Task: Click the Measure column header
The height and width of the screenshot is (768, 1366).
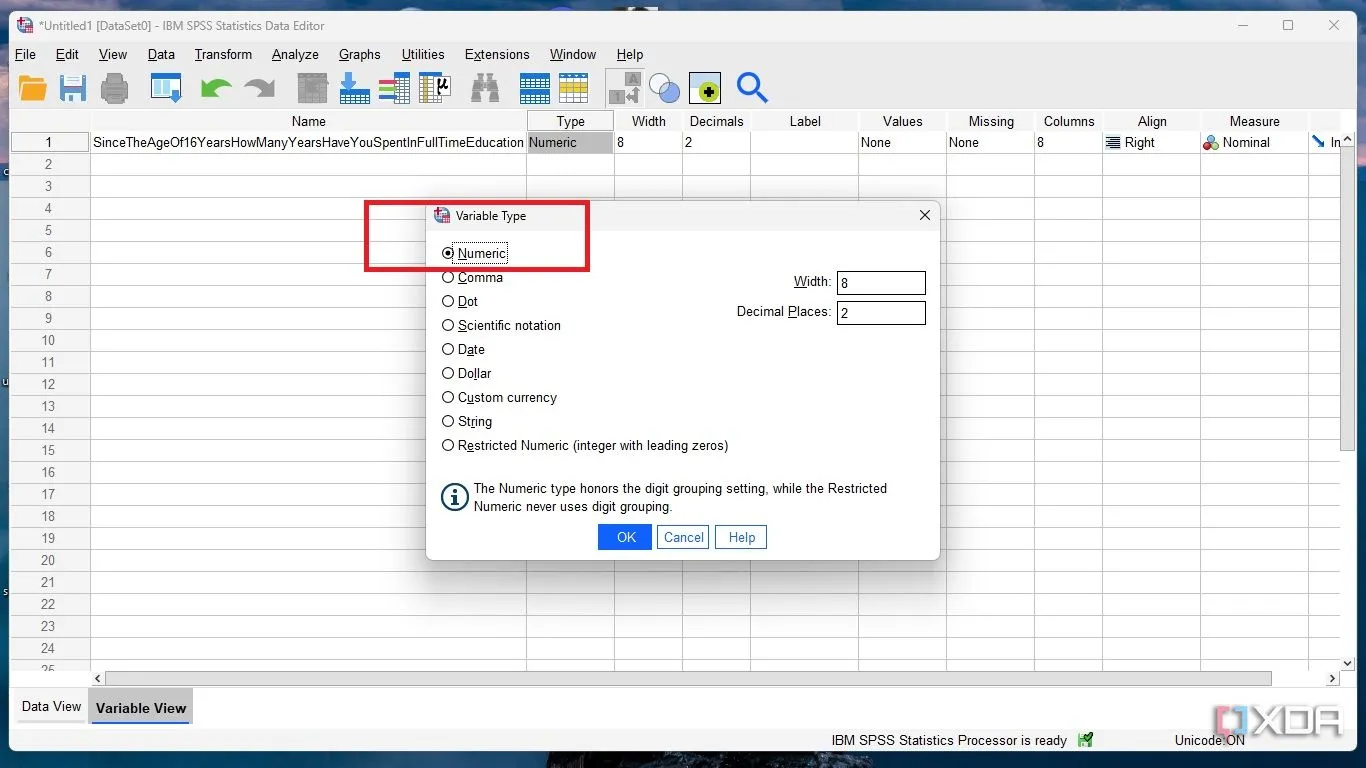Action: 1254,121
